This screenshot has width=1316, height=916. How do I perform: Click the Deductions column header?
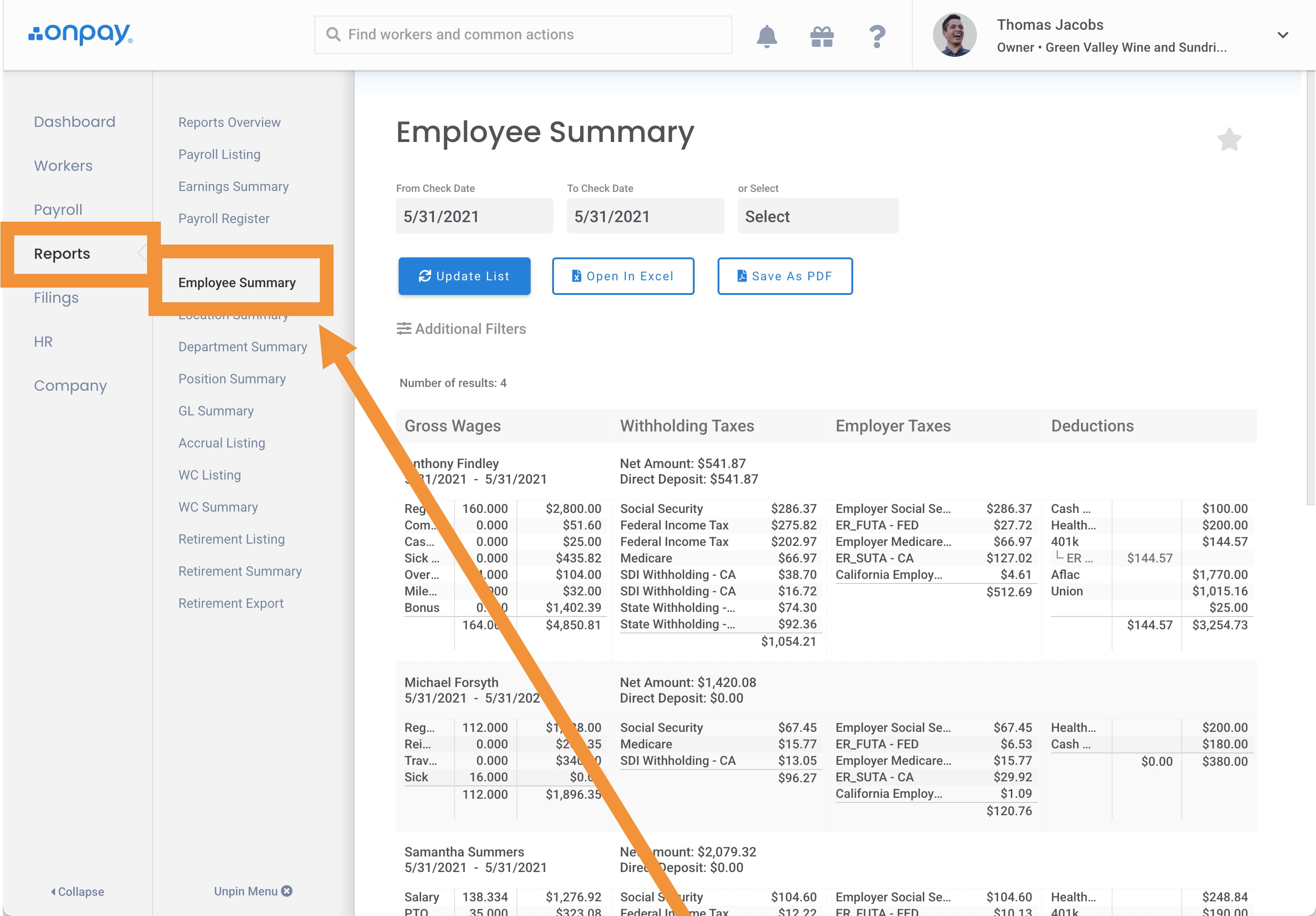click(1092, 425)
